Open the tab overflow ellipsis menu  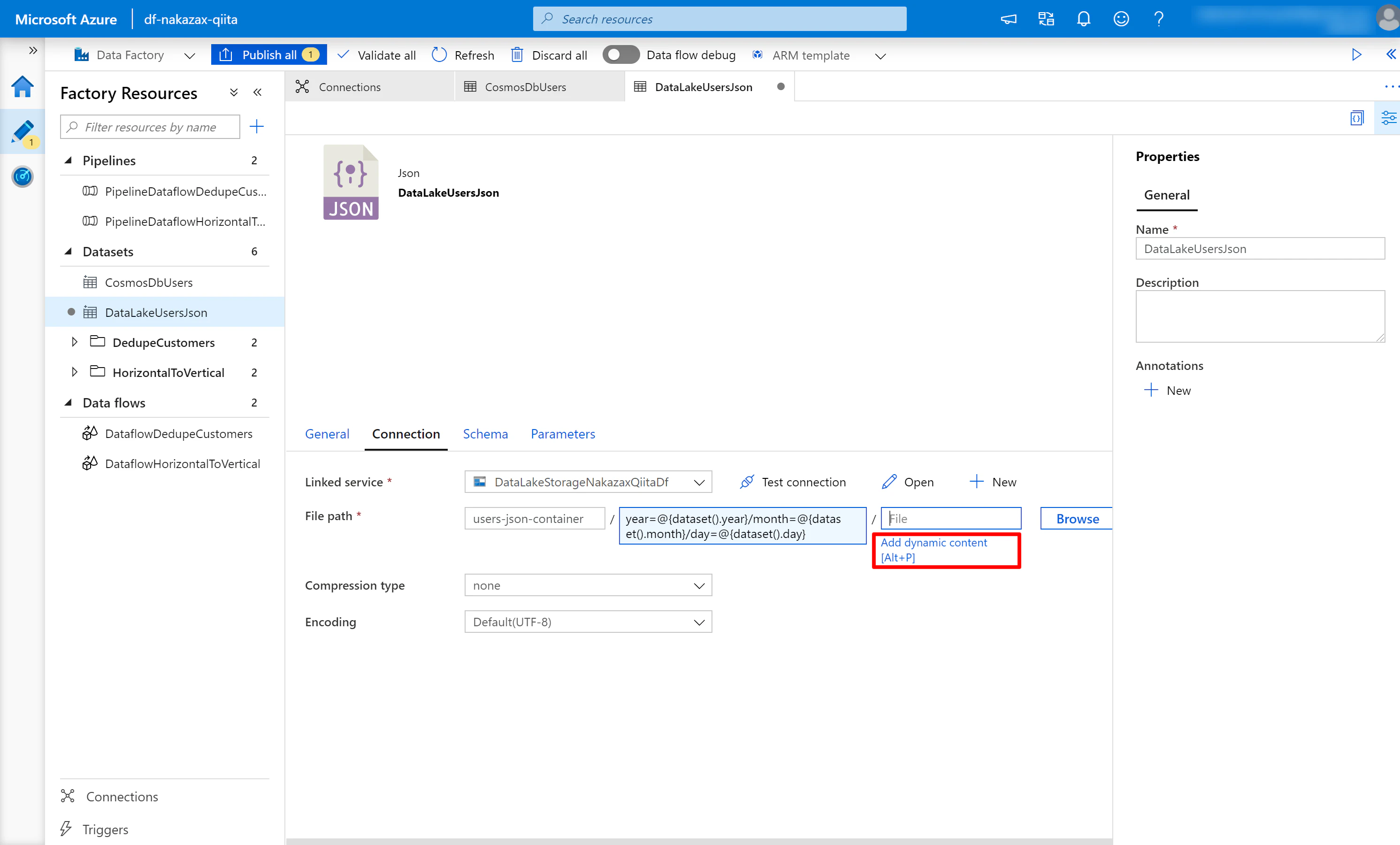[1392, 86]
